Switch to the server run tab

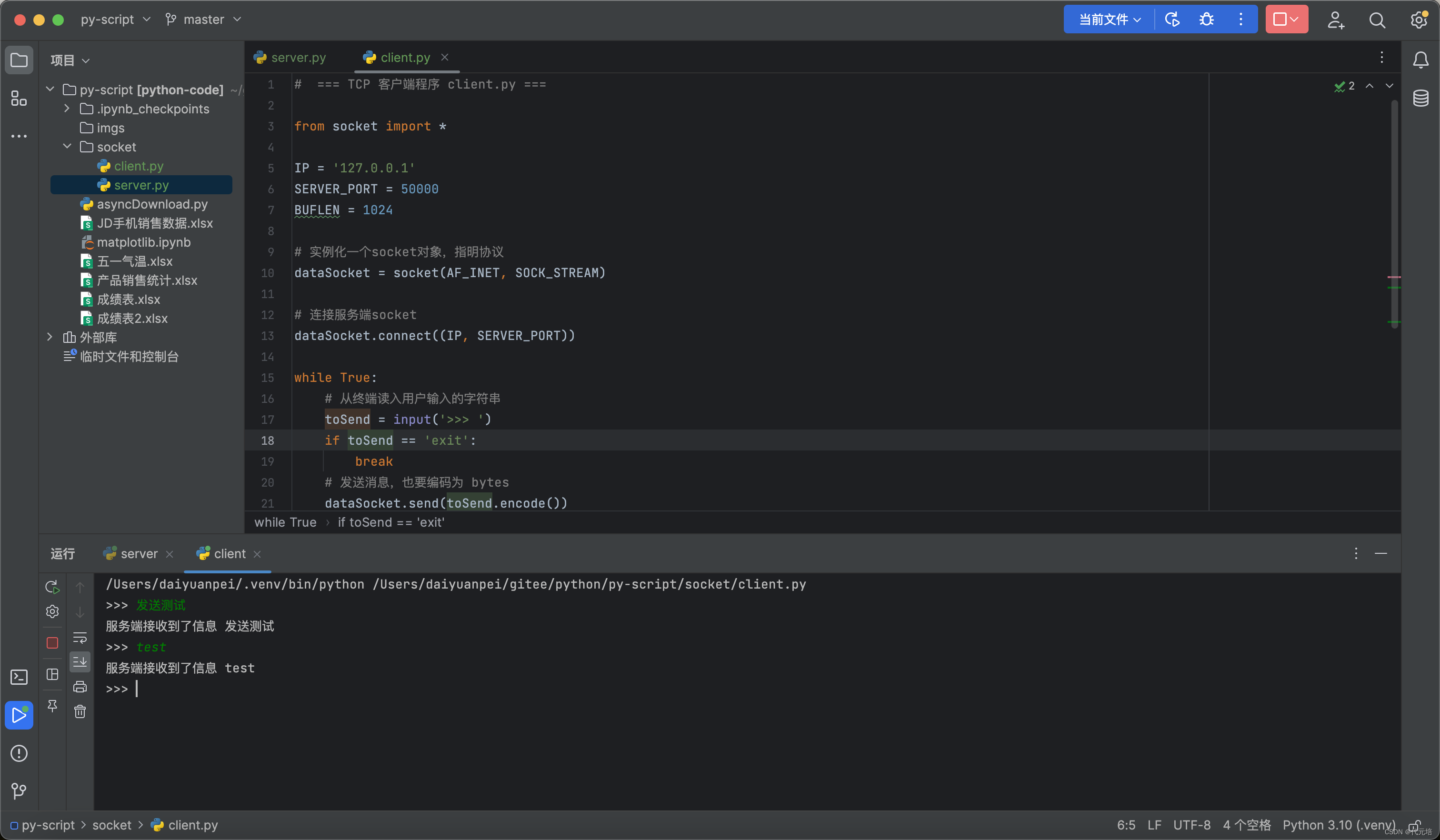(x=131, y=554)
